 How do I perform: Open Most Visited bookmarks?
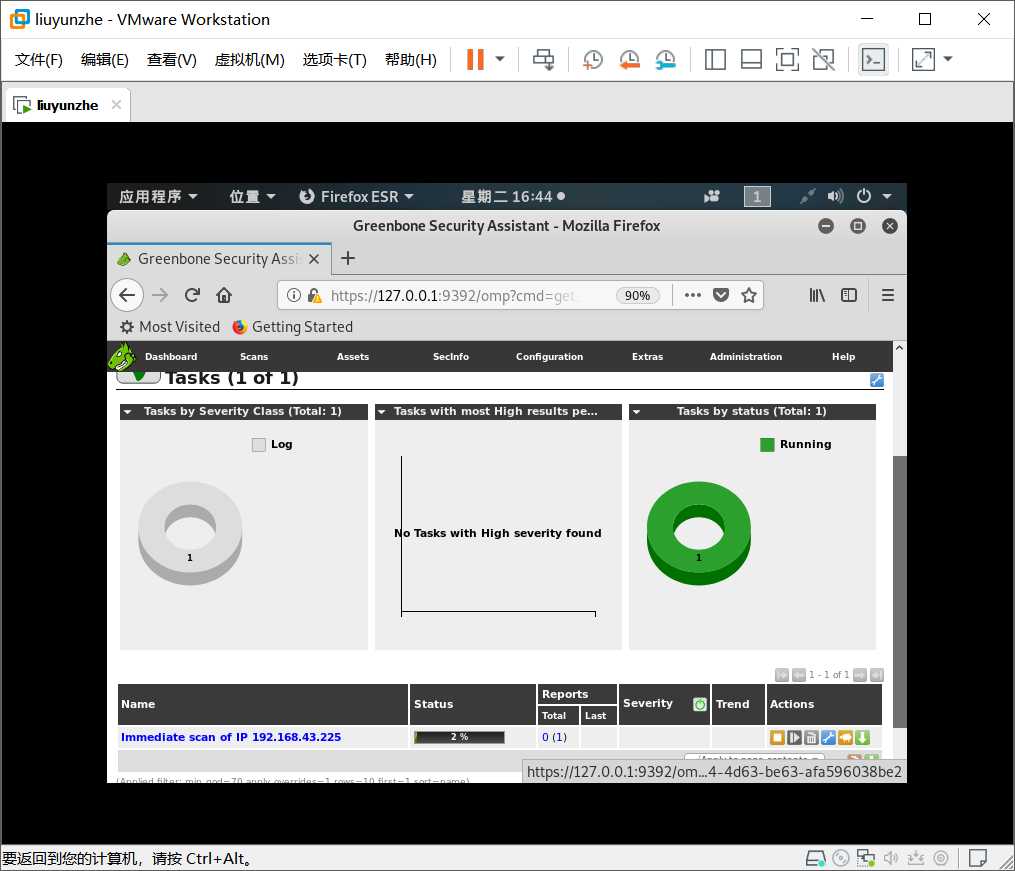170,327
